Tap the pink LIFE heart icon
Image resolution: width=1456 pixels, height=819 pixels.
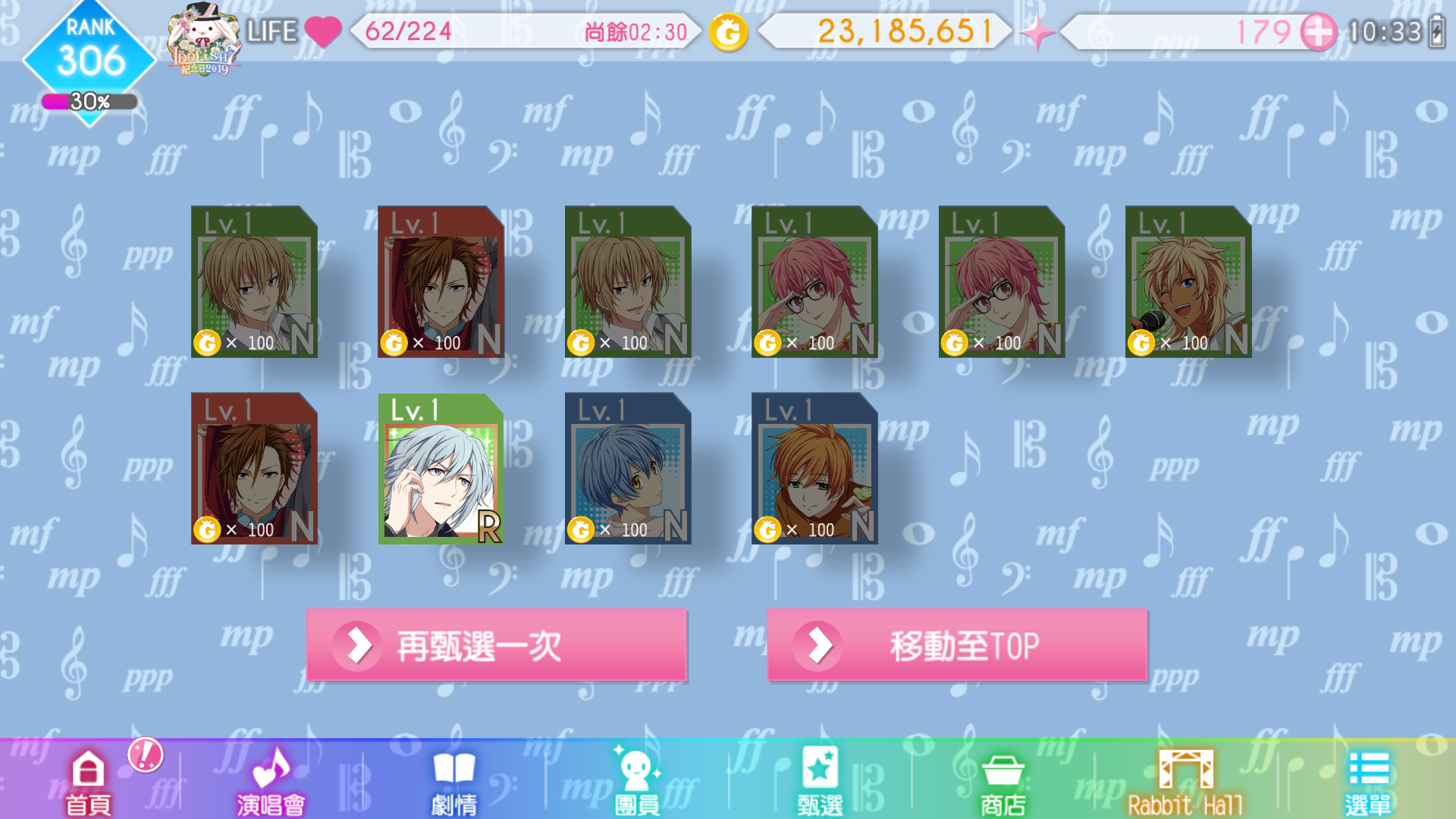323,32
